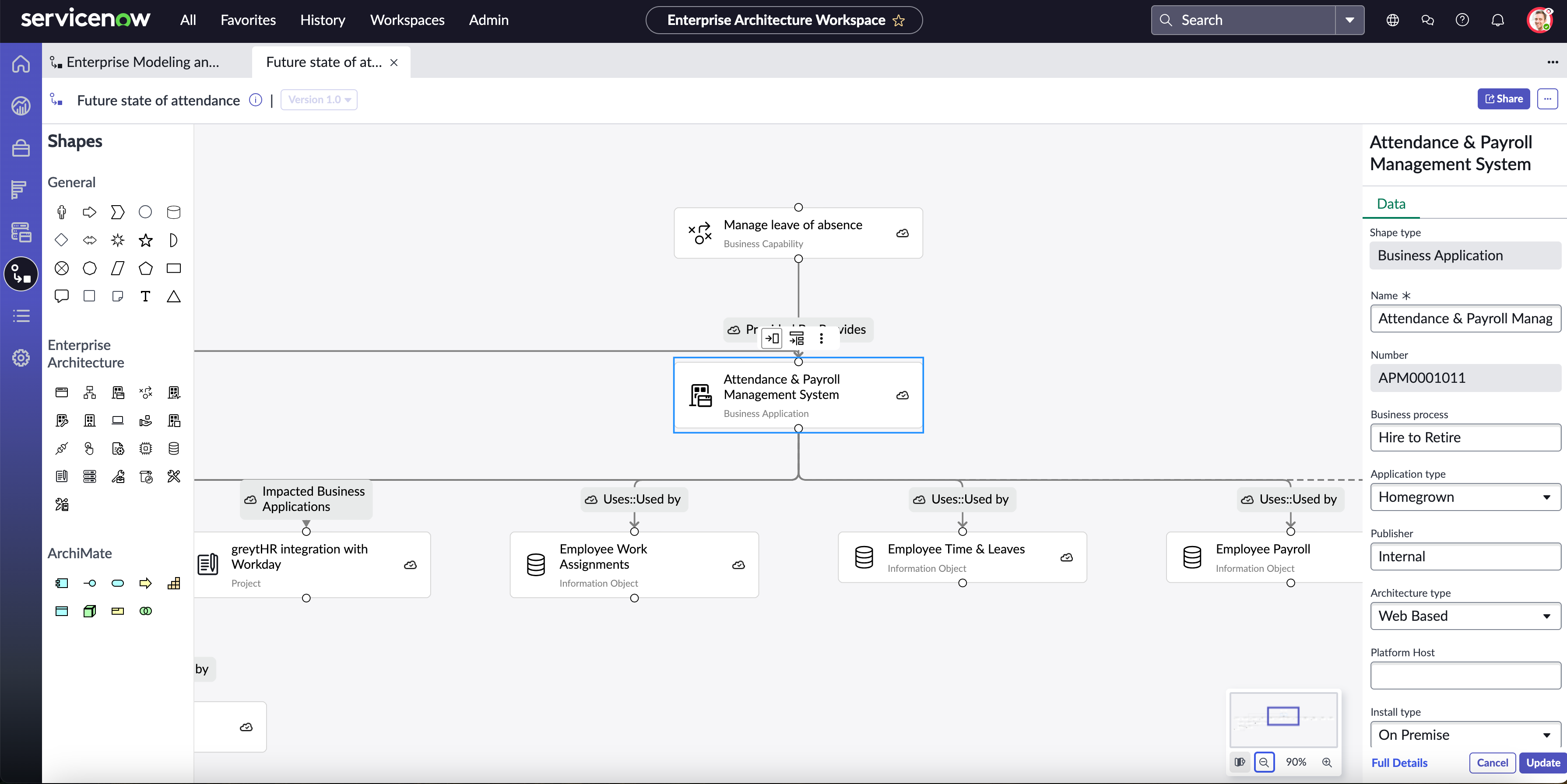
Task: Expand the Application type dropdown
Action: [1465, 497]
